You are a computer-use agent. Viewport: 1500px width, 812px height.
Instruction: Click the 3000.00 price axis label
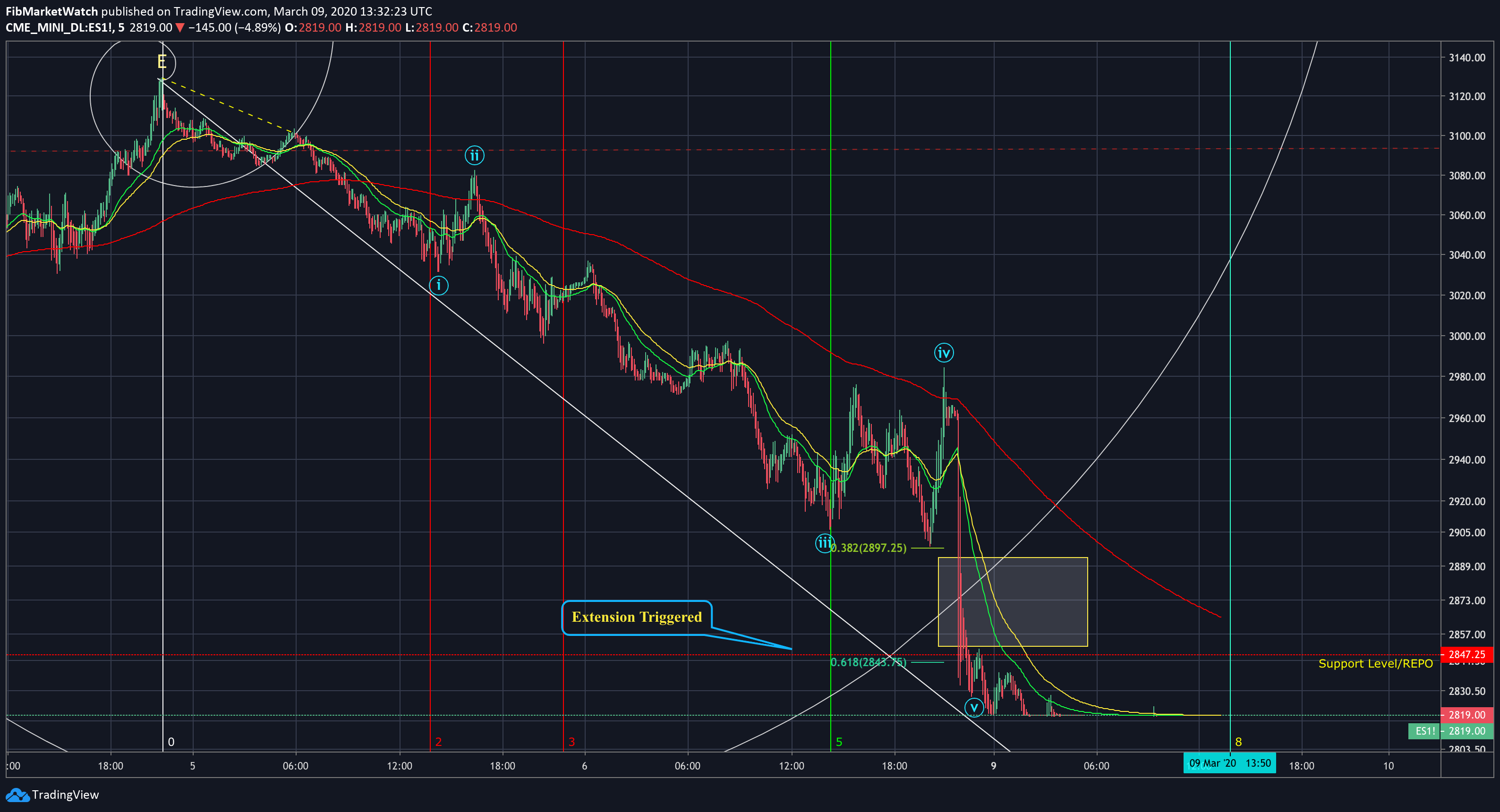[x=1467, y=336]
